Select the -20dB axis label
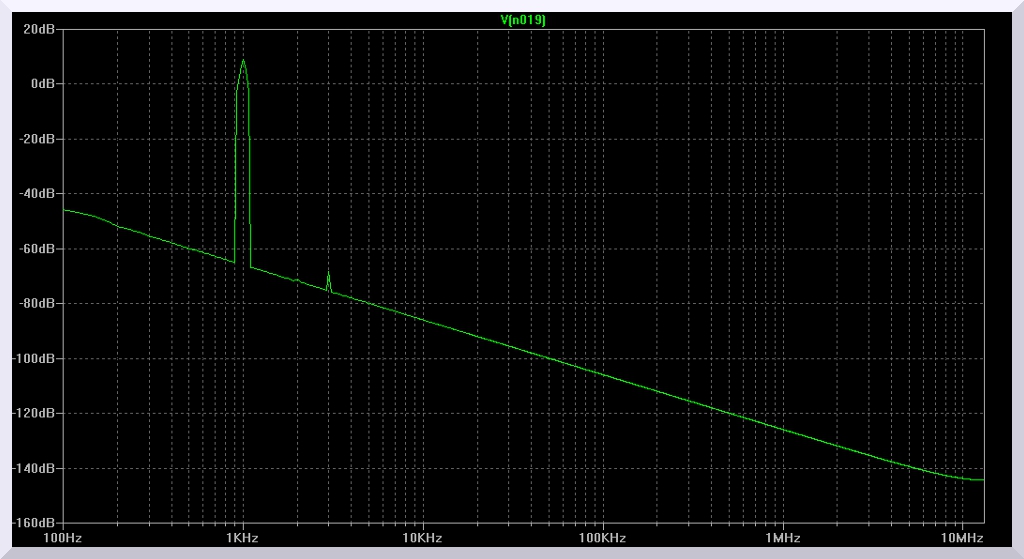Screen dimensions: 1024x559 click(x=40, y=139)
